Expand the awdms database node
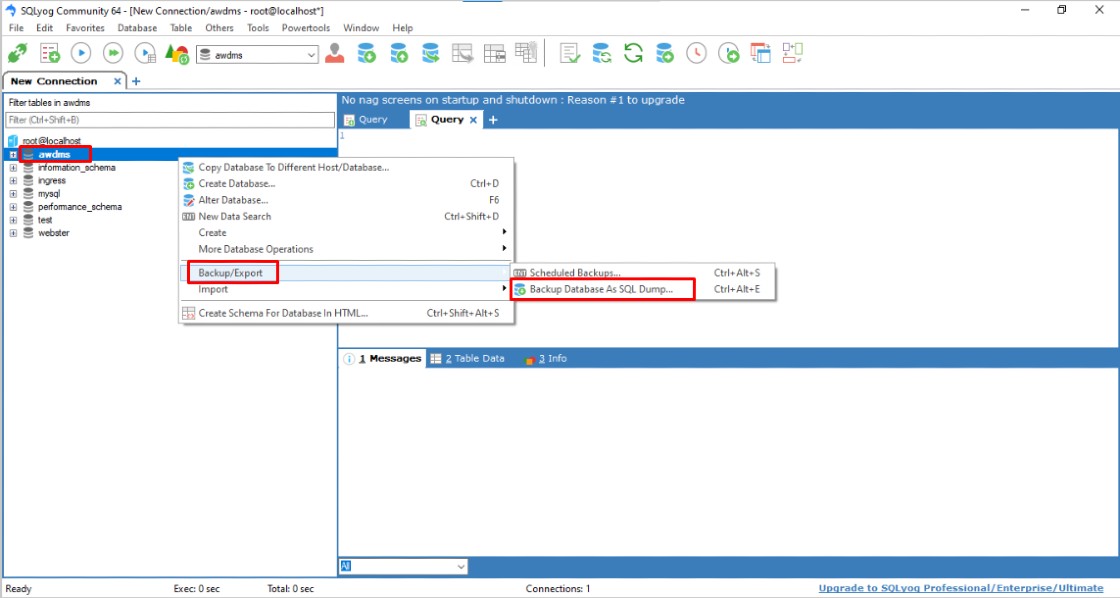1120x598 pixels. (13, 154)
